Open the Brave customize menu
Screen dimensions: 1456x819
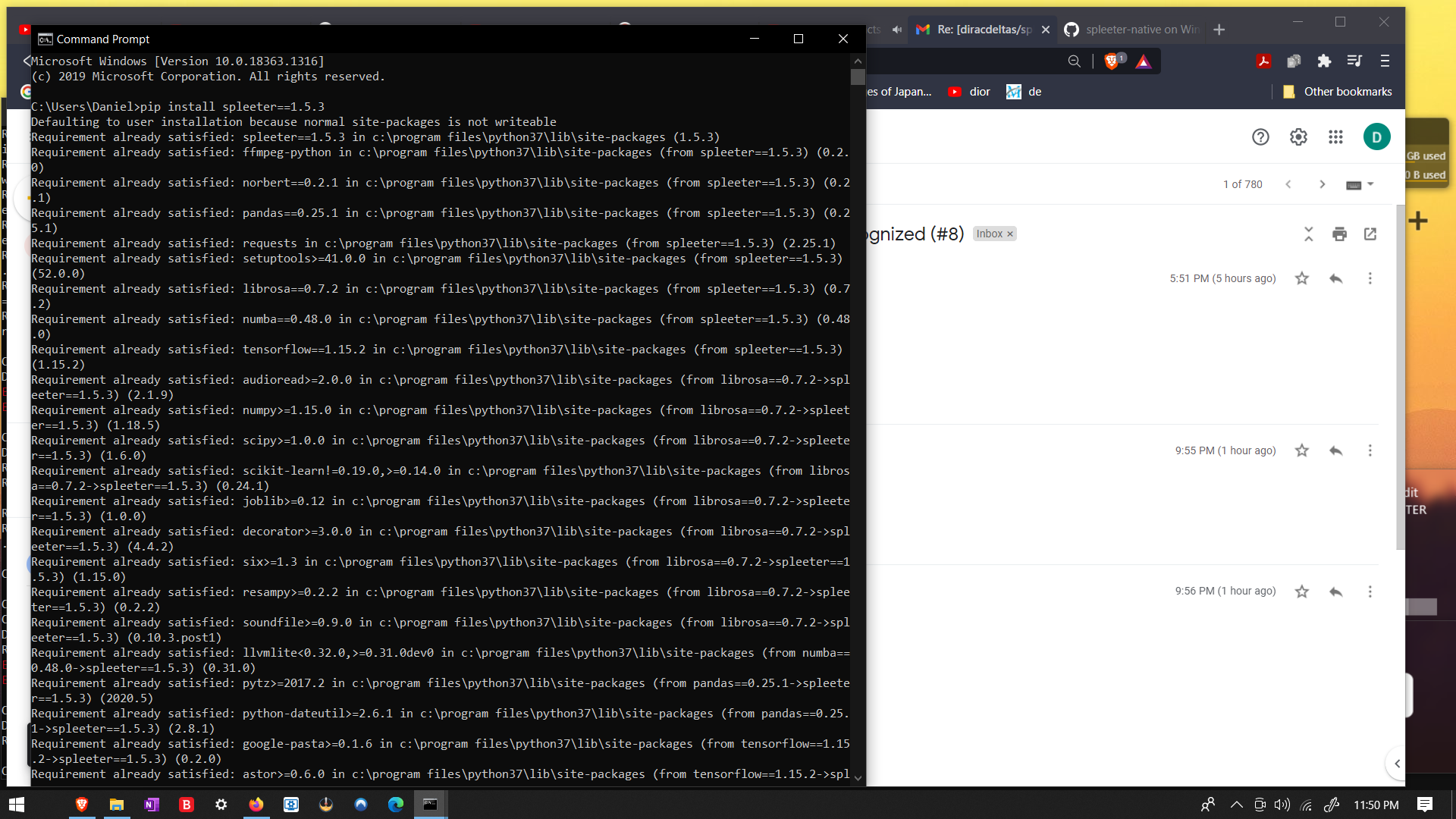1383,61
